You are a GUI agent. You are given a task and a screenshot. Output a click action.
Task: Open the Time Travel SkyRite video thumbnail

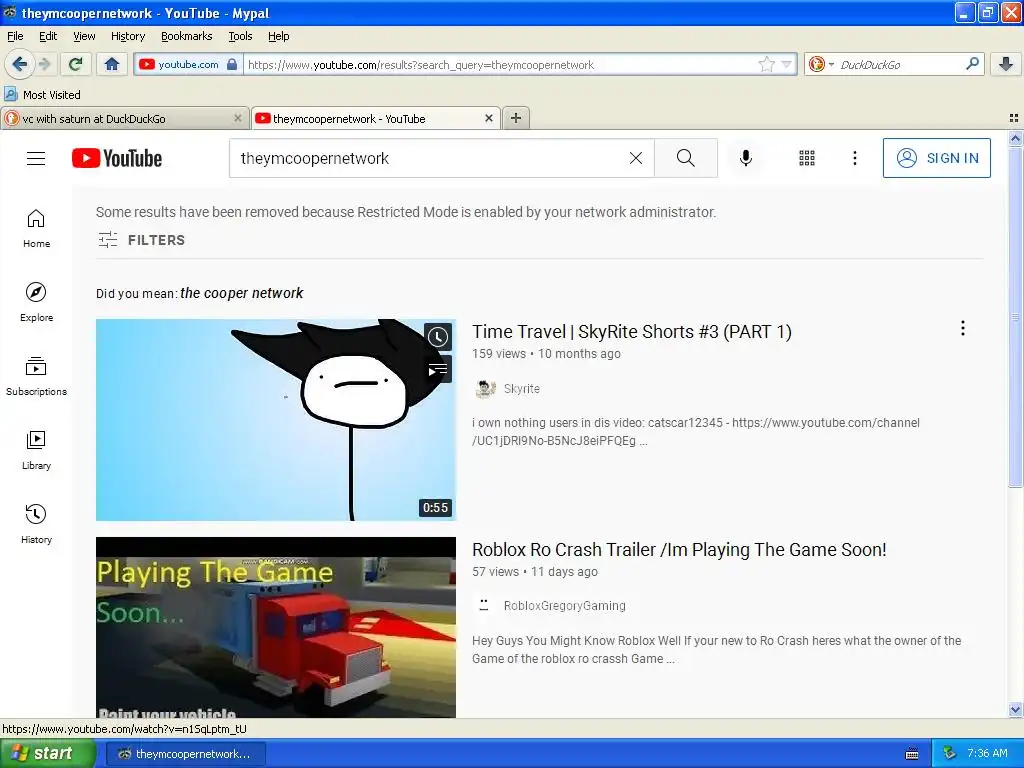(x=276, y=420)
